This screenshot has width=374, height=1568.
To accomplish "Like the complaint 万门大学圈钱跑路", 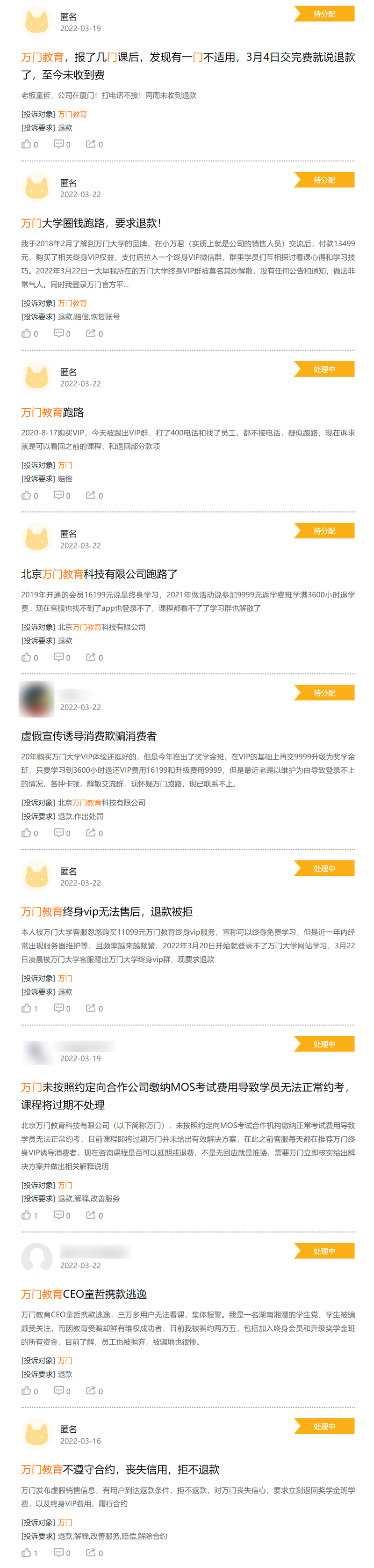I will (29, 334).
